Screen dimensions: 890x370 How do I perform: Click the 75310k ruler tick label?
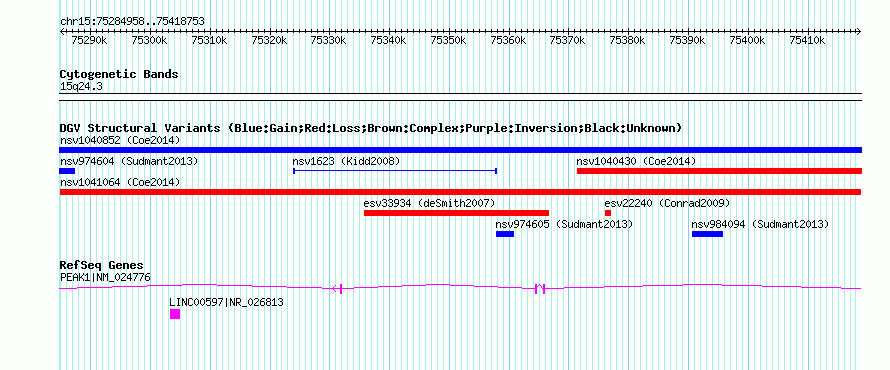point(209,40)
